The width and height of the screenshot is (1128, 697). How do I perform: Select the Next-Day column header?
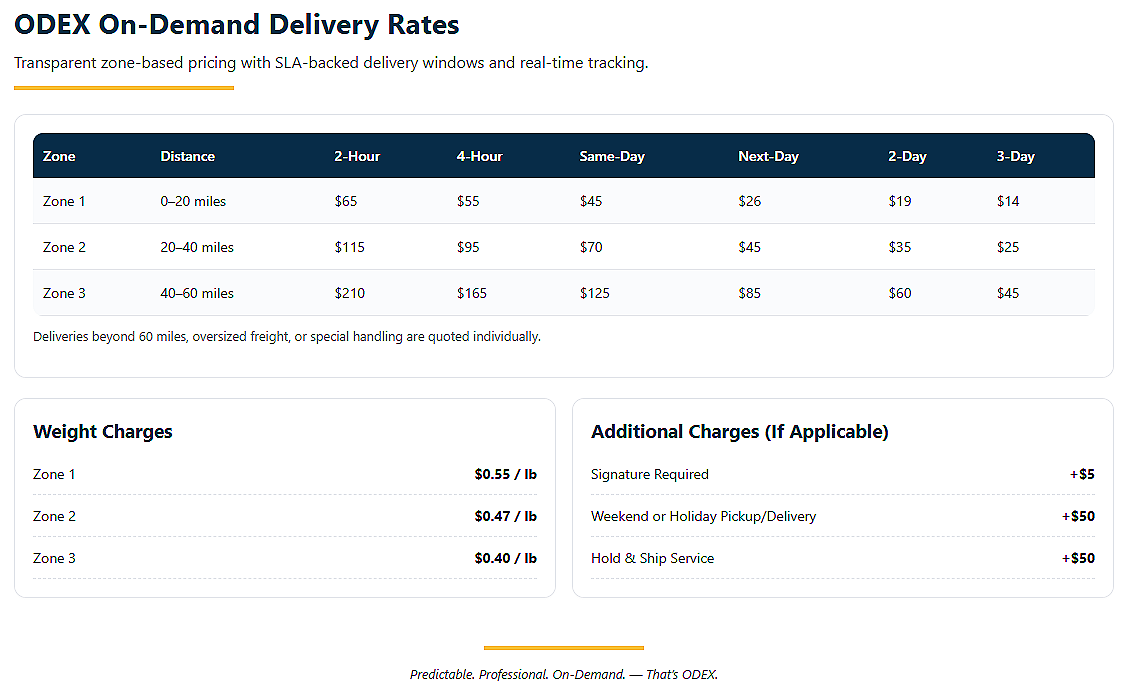(x=768, y=156)
